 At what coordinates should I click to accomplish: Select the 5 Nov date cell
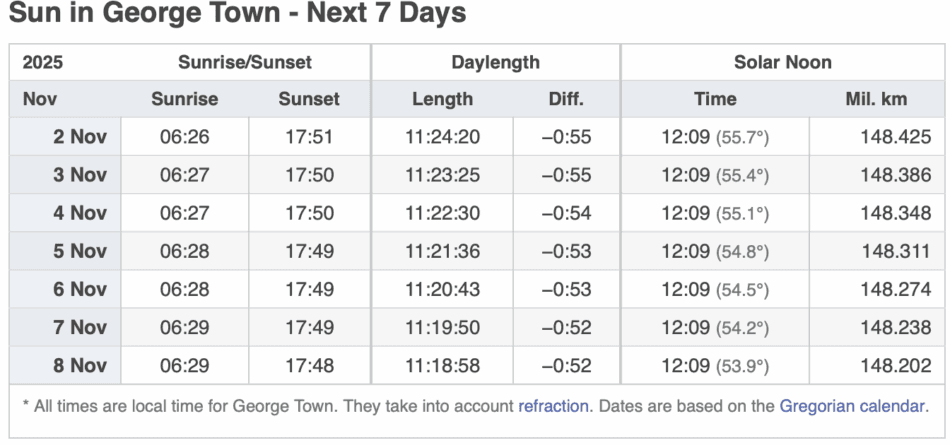80,251
